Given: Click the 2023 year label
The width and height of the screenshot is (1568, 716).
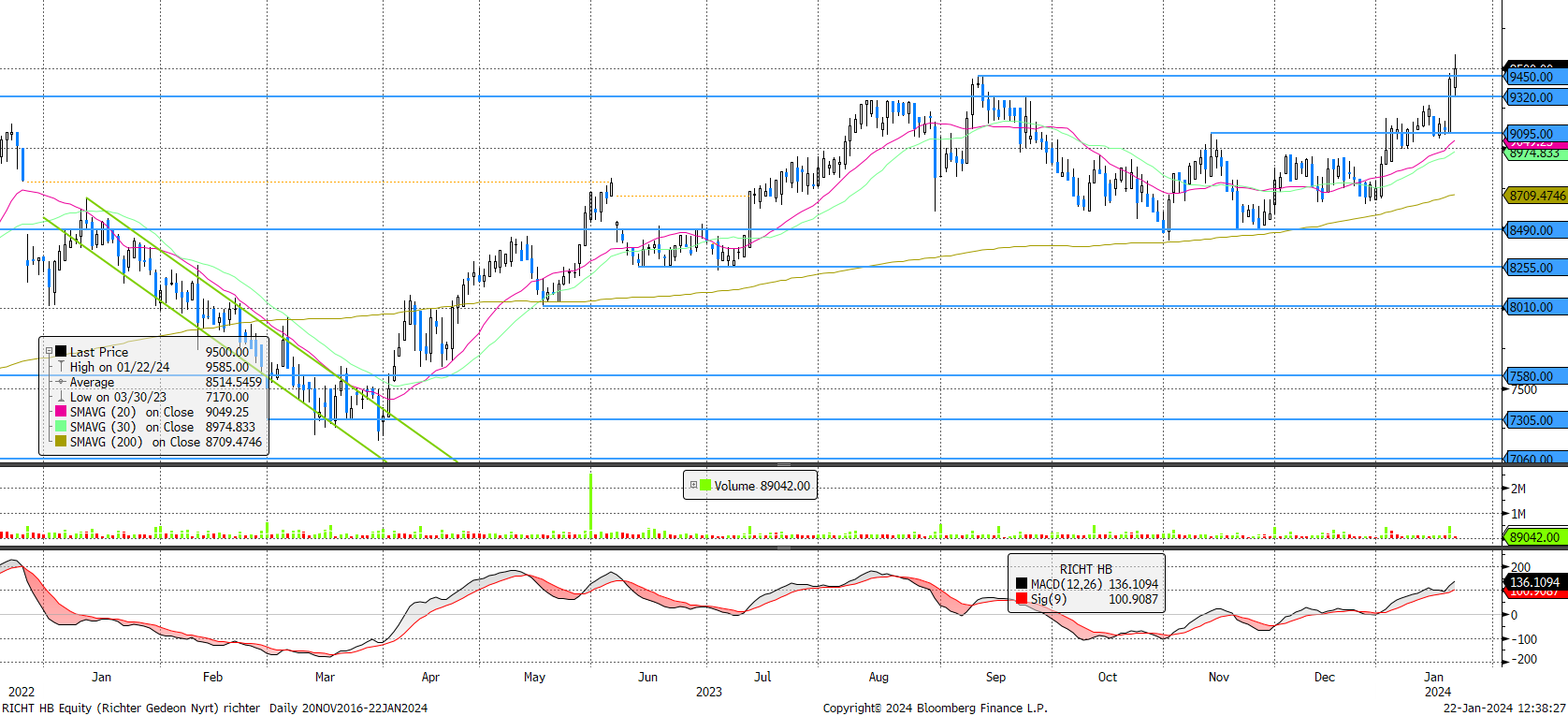Looking at the screenshot, I should tap(708, 692).
